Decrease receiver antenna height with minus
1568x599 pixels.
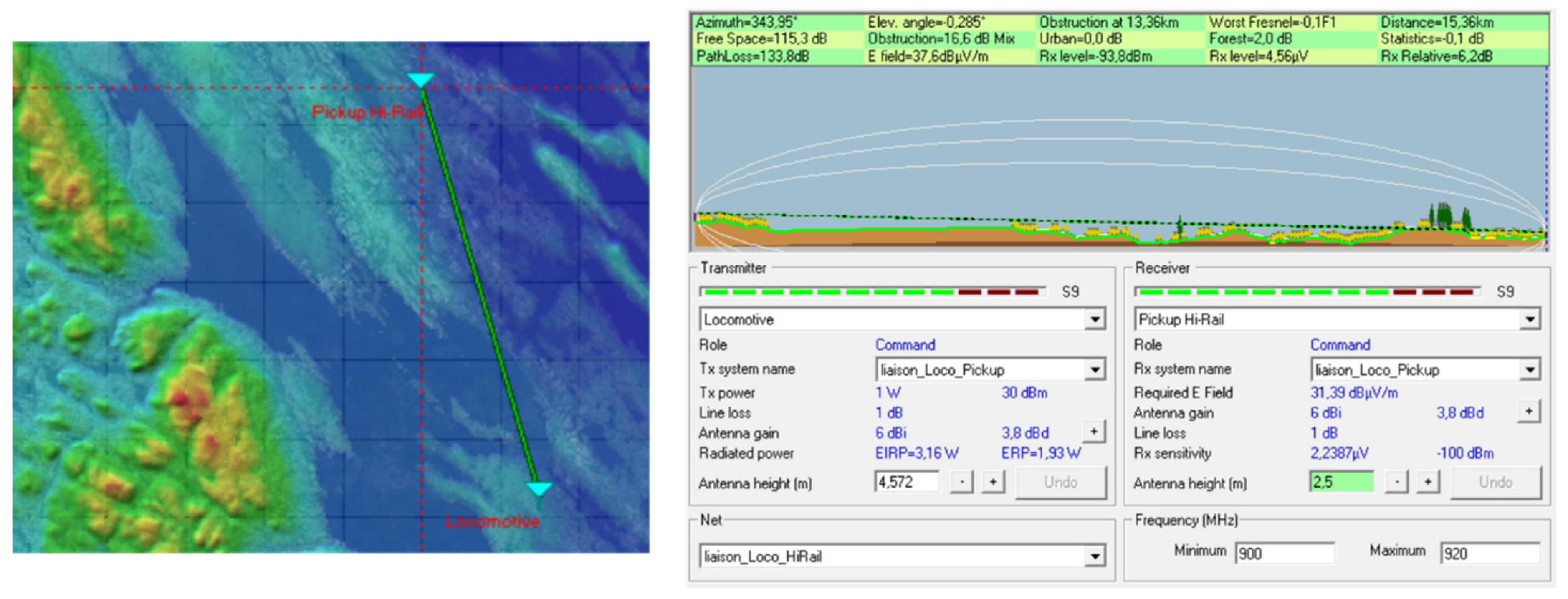1396,482
